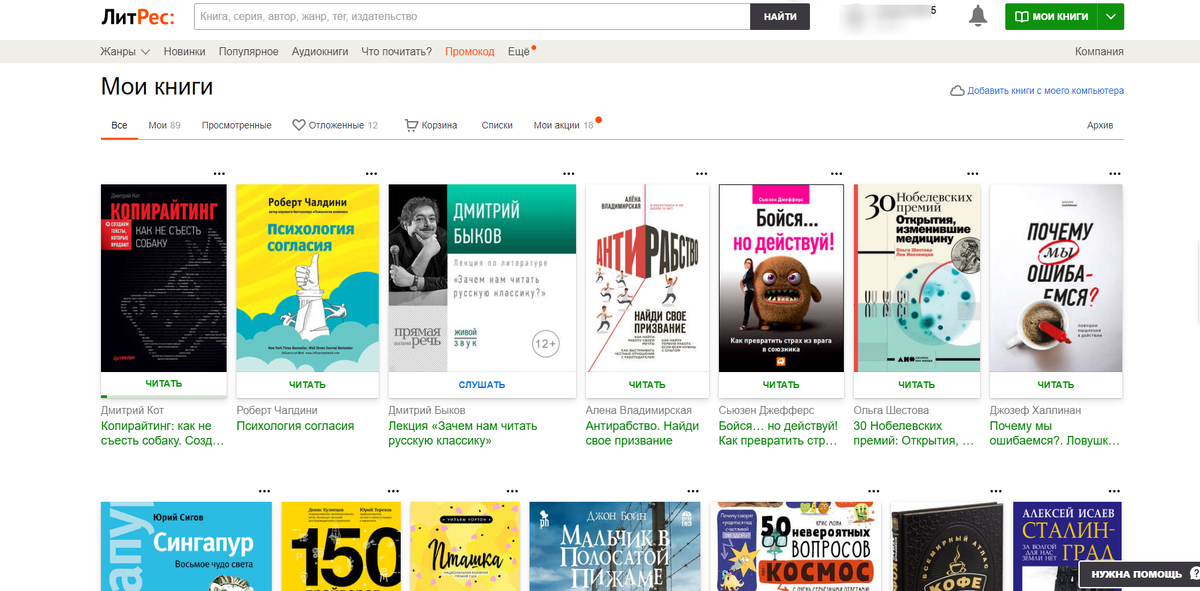This screenshot has height=591, width=1200.
Task: Click author name Джозеф Халлинан
Action: tap(1035, 410)
